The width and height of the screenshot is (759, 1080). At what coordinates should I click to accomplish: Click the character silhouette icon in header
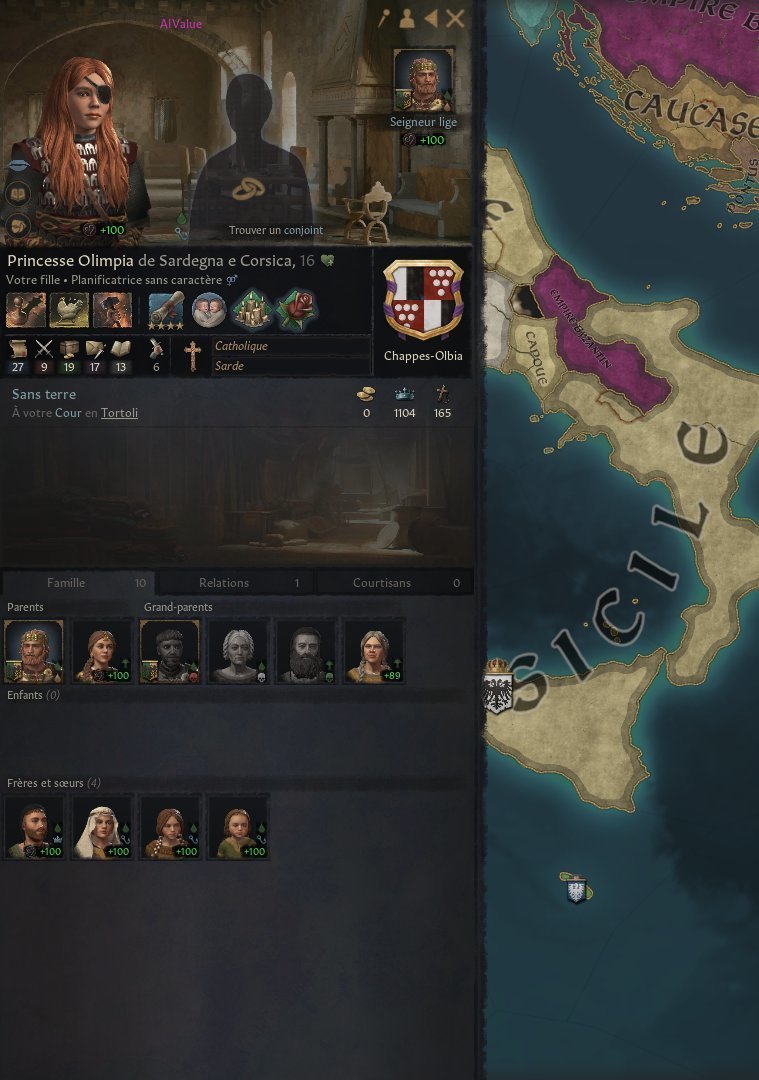(x=407, y=19)
